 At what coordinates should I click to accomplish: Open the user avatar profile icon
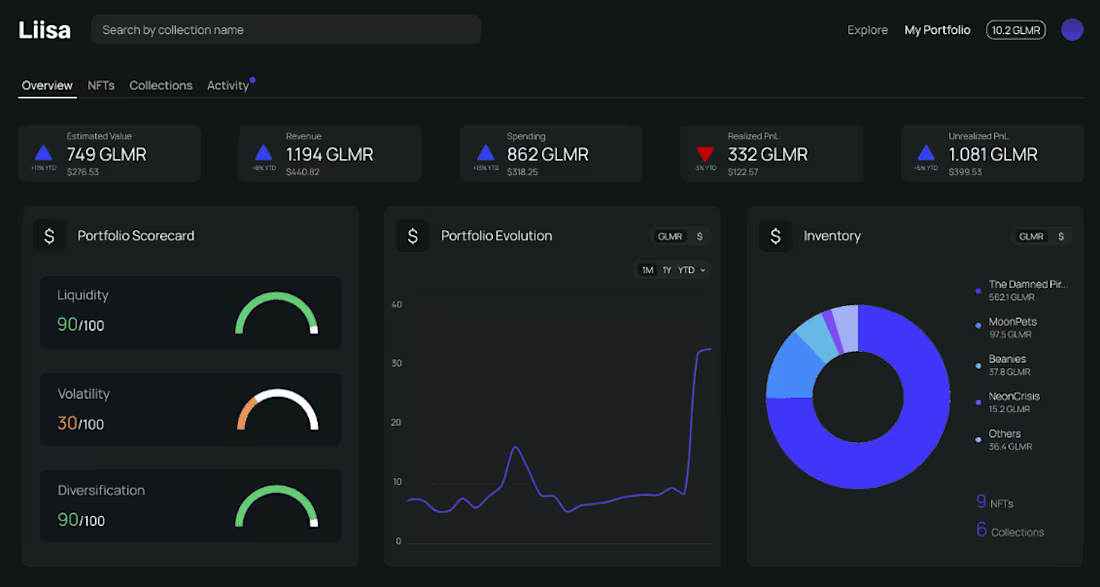[x=1072, y=29]
